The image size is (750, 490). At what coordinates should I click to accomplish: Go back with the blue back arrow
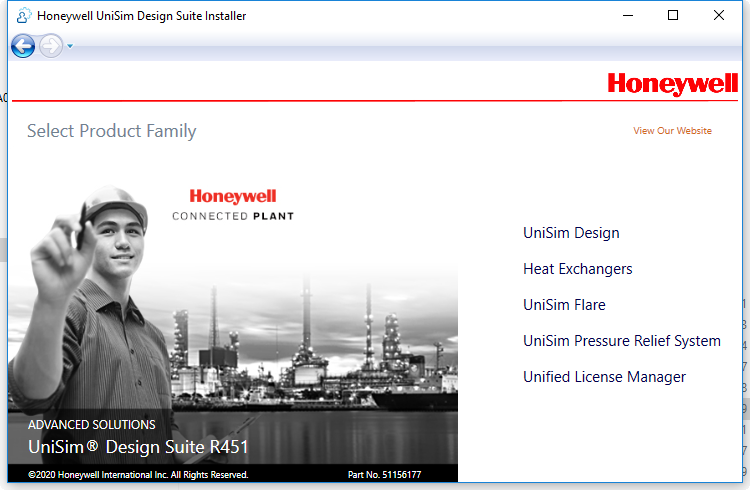coord(23,46)
